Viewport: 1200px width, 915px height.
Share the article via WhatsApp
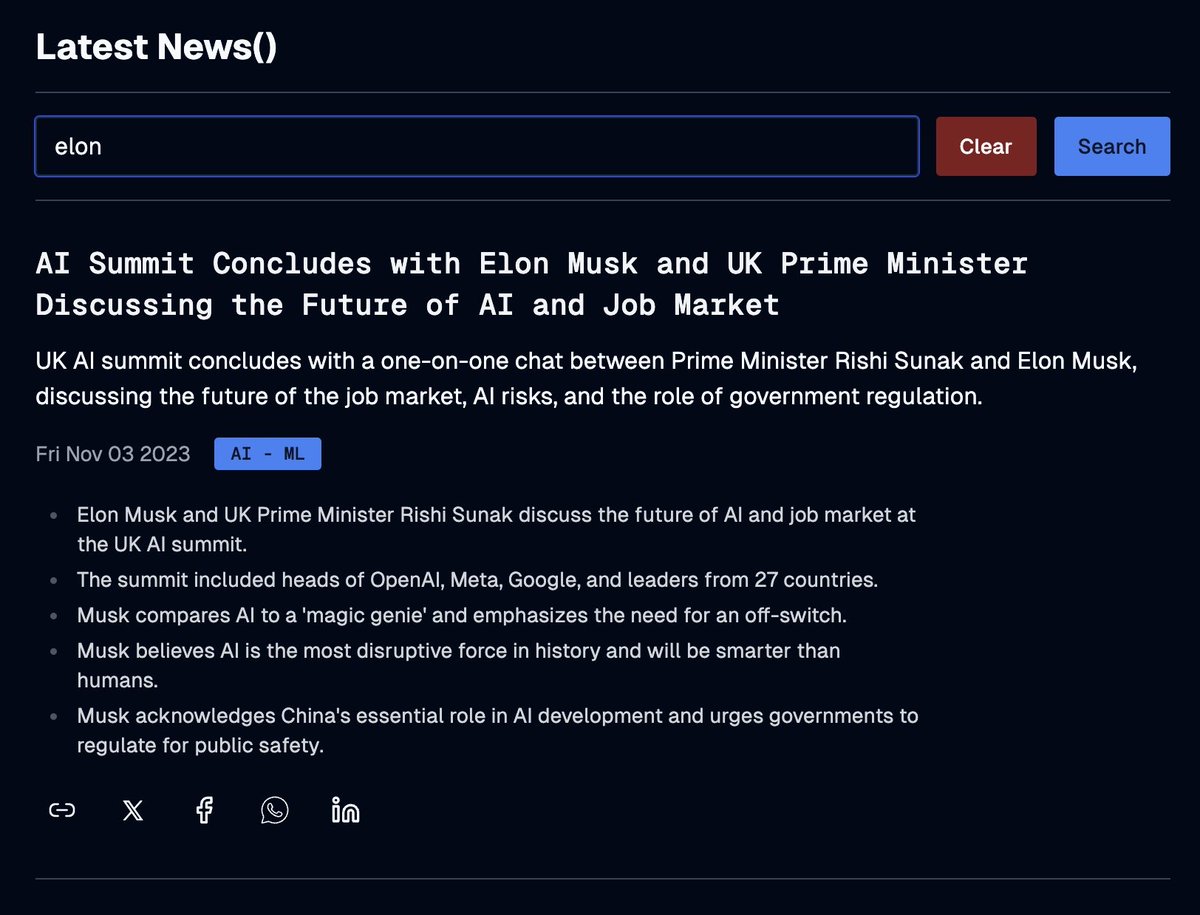(274, 810)
